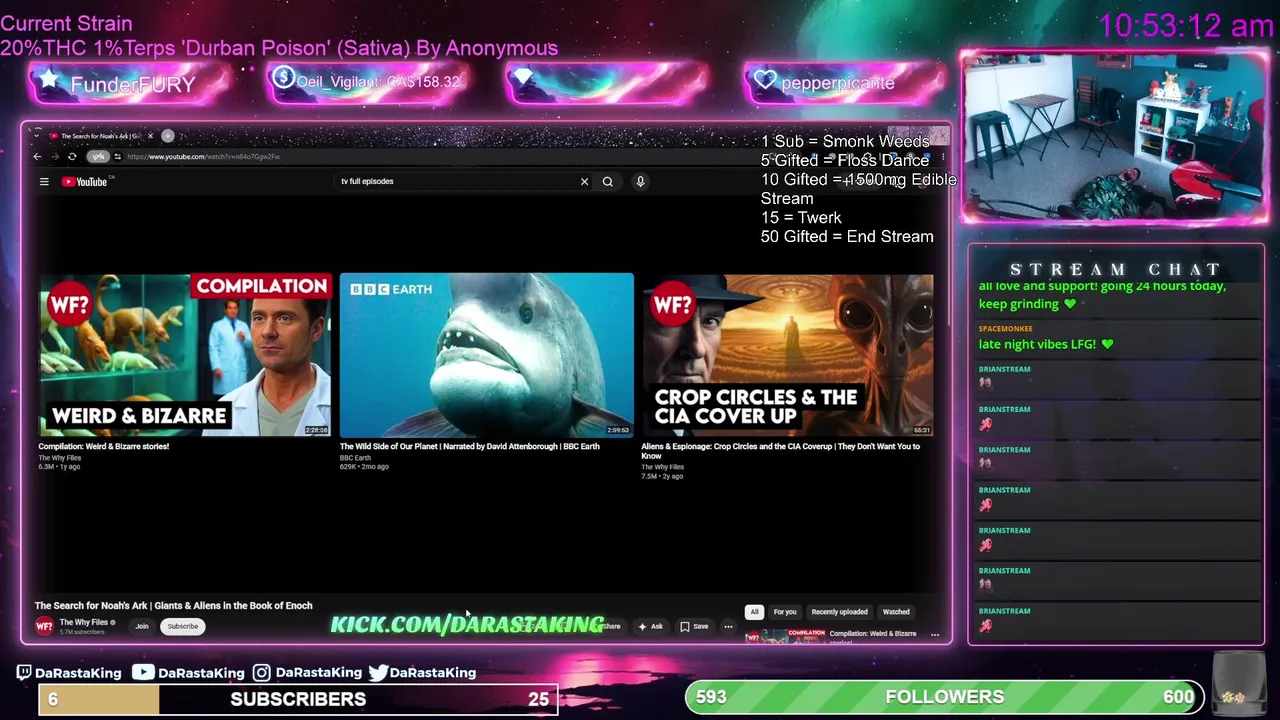Open site settings icon beside the URL

pyautogui.click(x=117, y=156)
